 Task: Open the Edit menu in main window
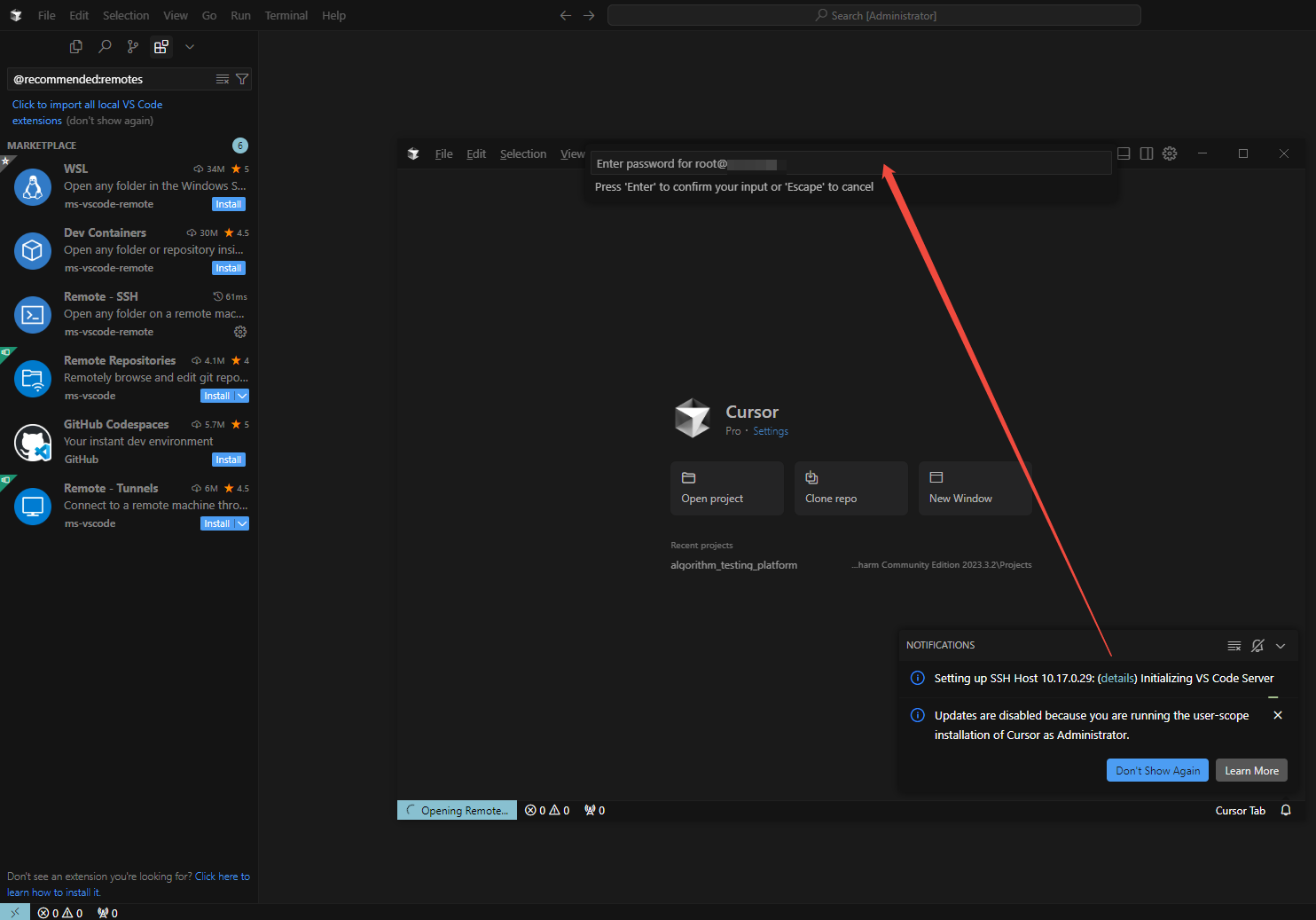pyautogui.click(x=79, y=15)
